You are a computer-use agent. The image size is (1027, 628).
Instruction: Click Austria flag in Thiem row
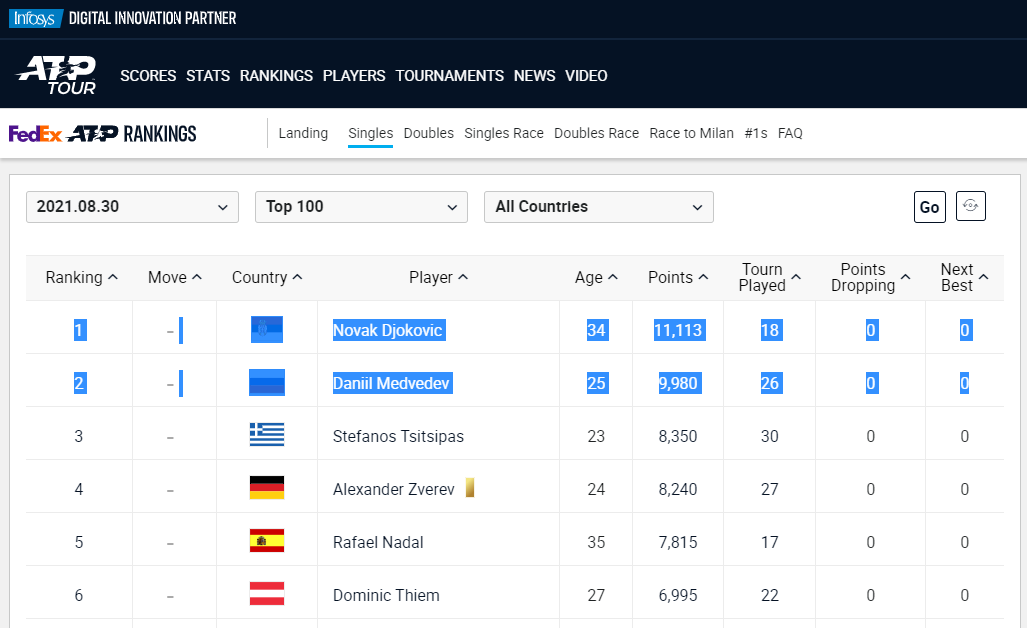[267, 594]
